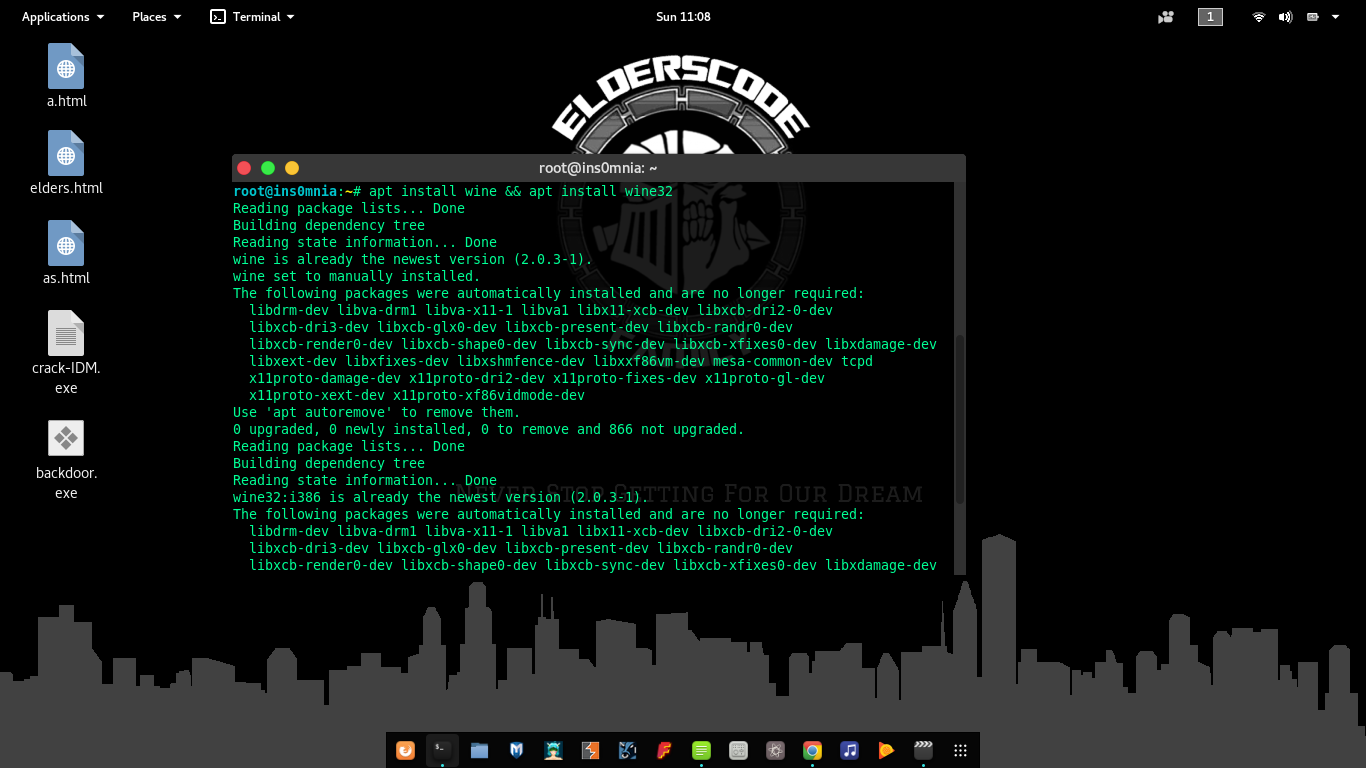Open the atom-shaped dock icon
The image size is (1366, 768).
pyautogui.click(x=775, y=750)
